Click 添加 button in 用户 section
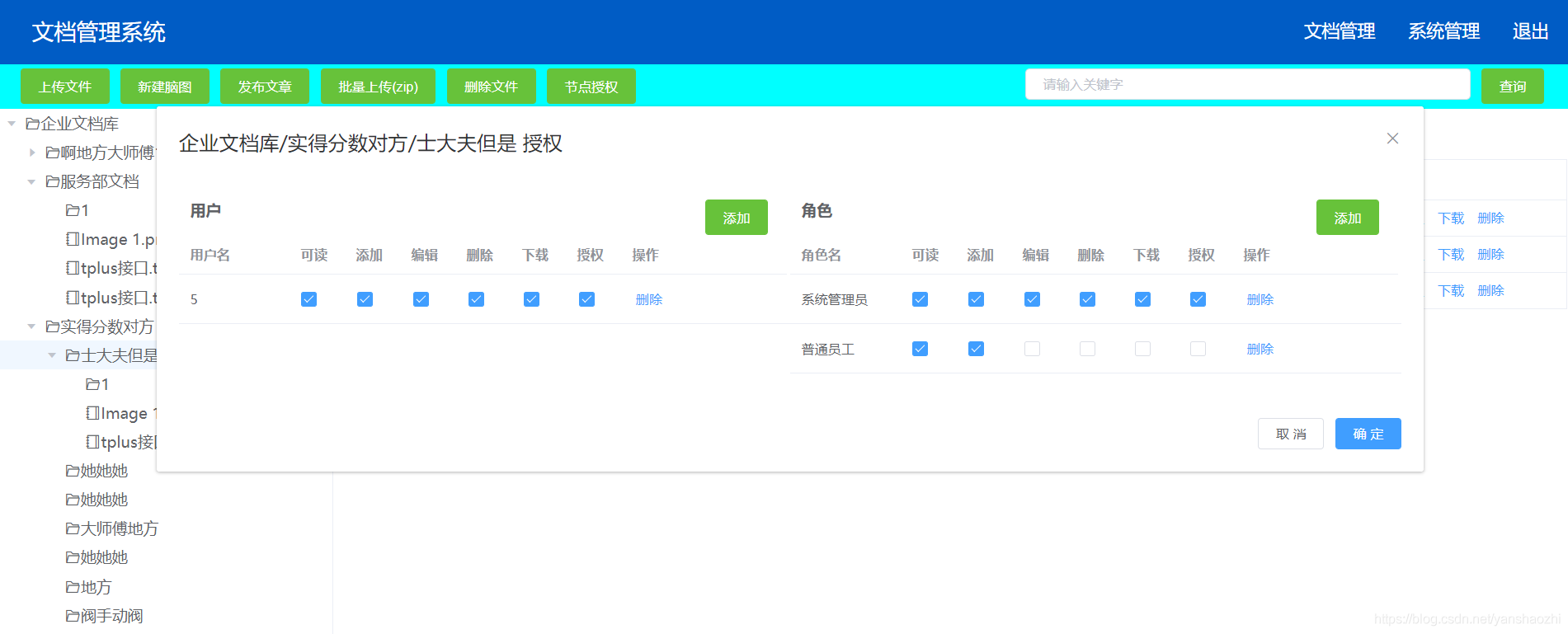 coord(737,218)
